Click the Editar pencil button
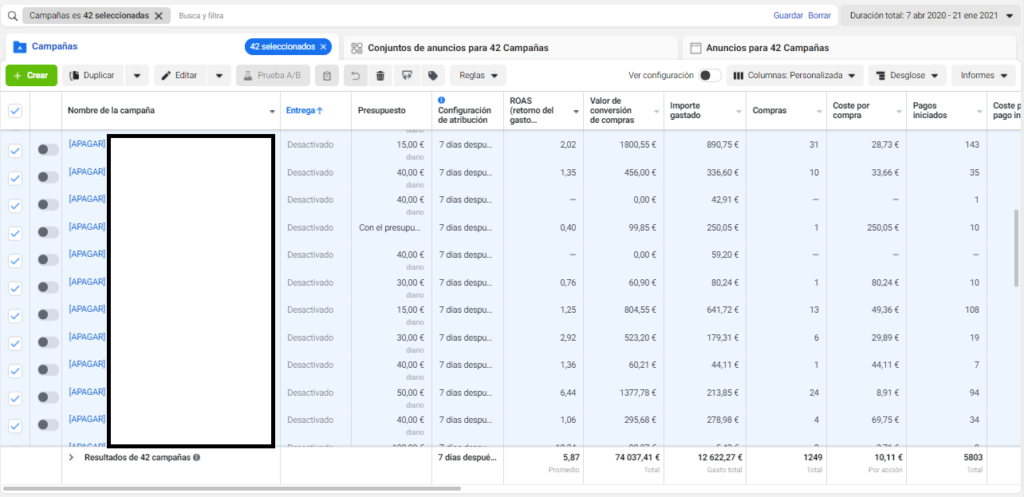This screenshot has height=497, width=1024. point(180,76)
